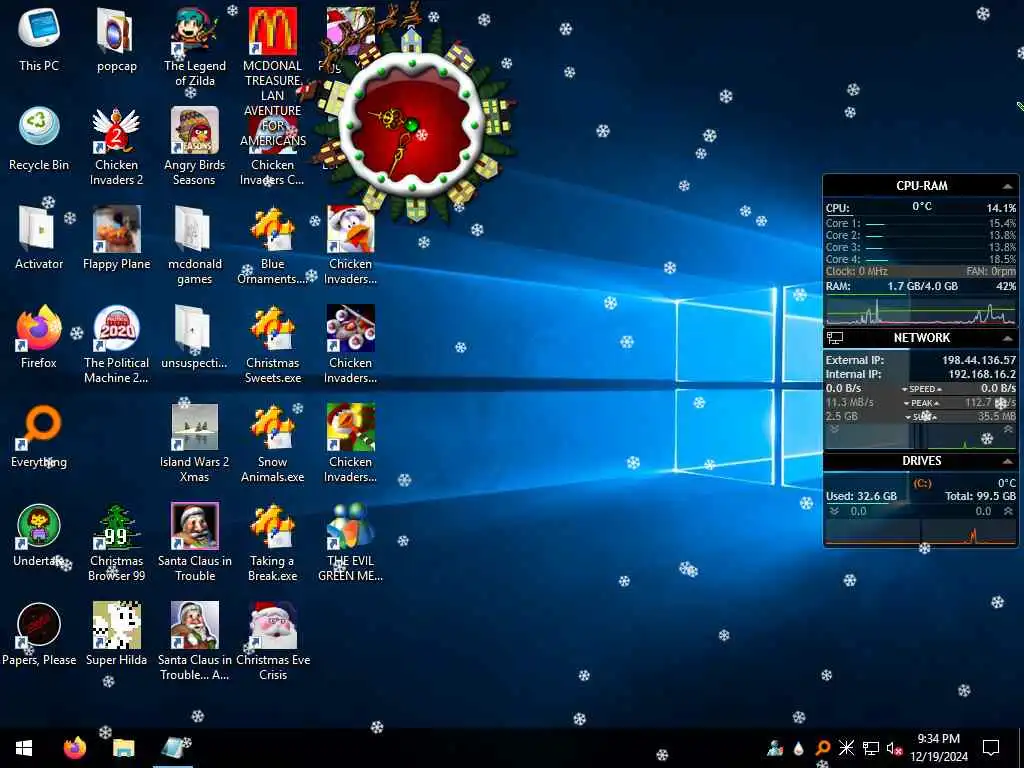Viewport: 1024px width, 768px height.
Task: Click RAM usage 1.7 GB/4.0 GB
Action: click(x=922, y=286)
